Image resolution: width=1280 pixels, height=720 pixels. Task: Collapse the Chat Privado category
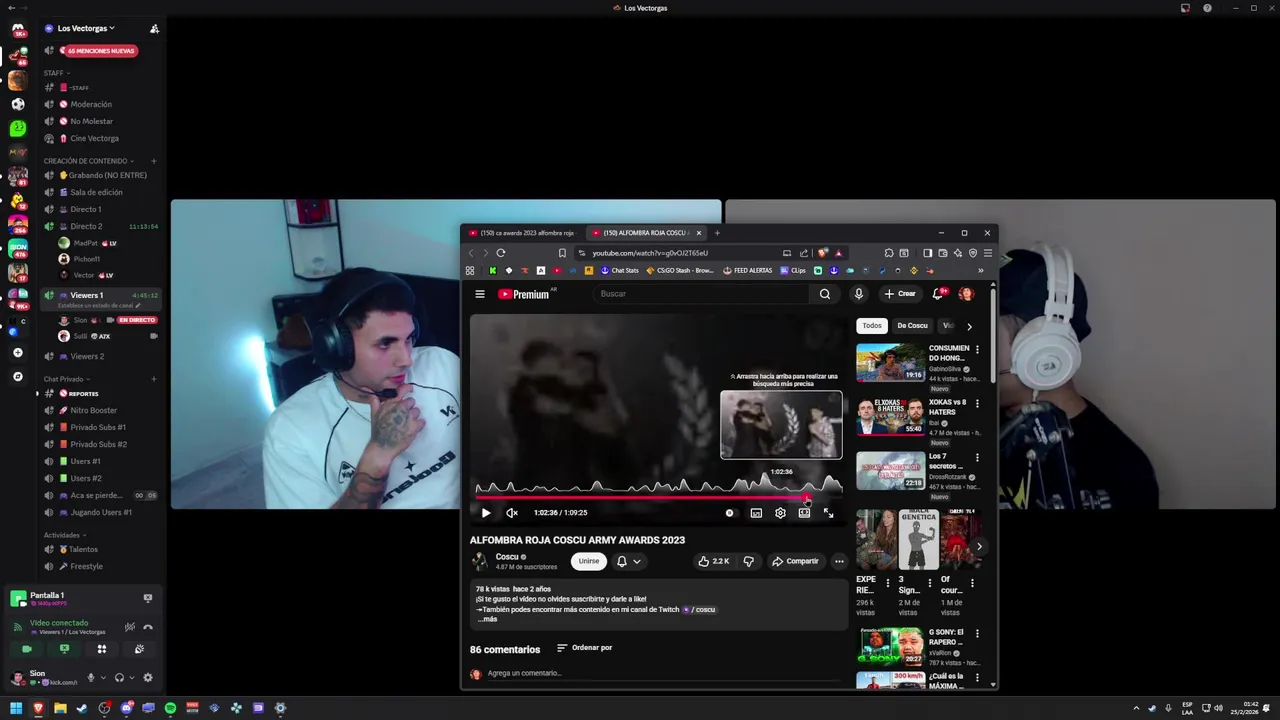(x=66, y=379)
